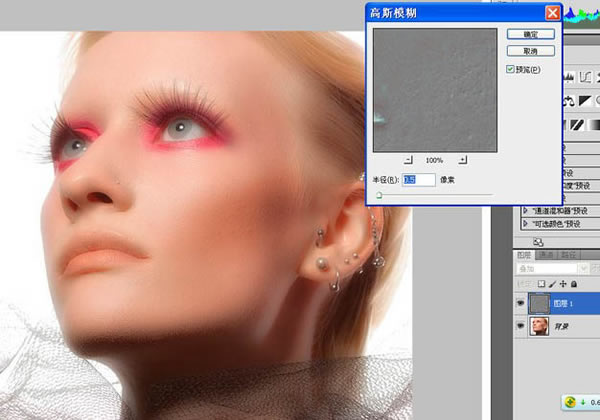Toggle the 预览 (Preview) checkbox
This screenshot has width=600, height=420.
pos(510,69)
